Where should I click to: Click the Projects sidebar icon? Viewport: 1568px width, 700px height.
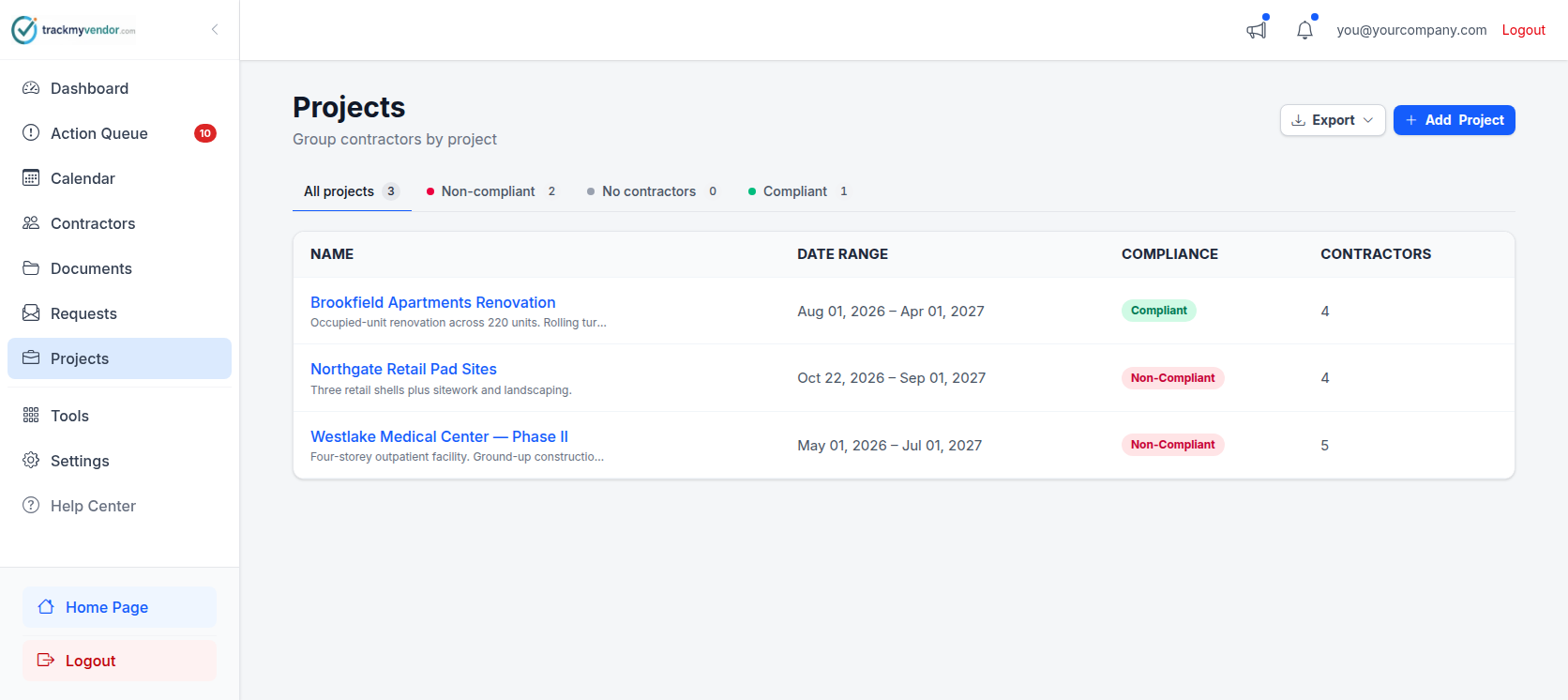point(31,358)
